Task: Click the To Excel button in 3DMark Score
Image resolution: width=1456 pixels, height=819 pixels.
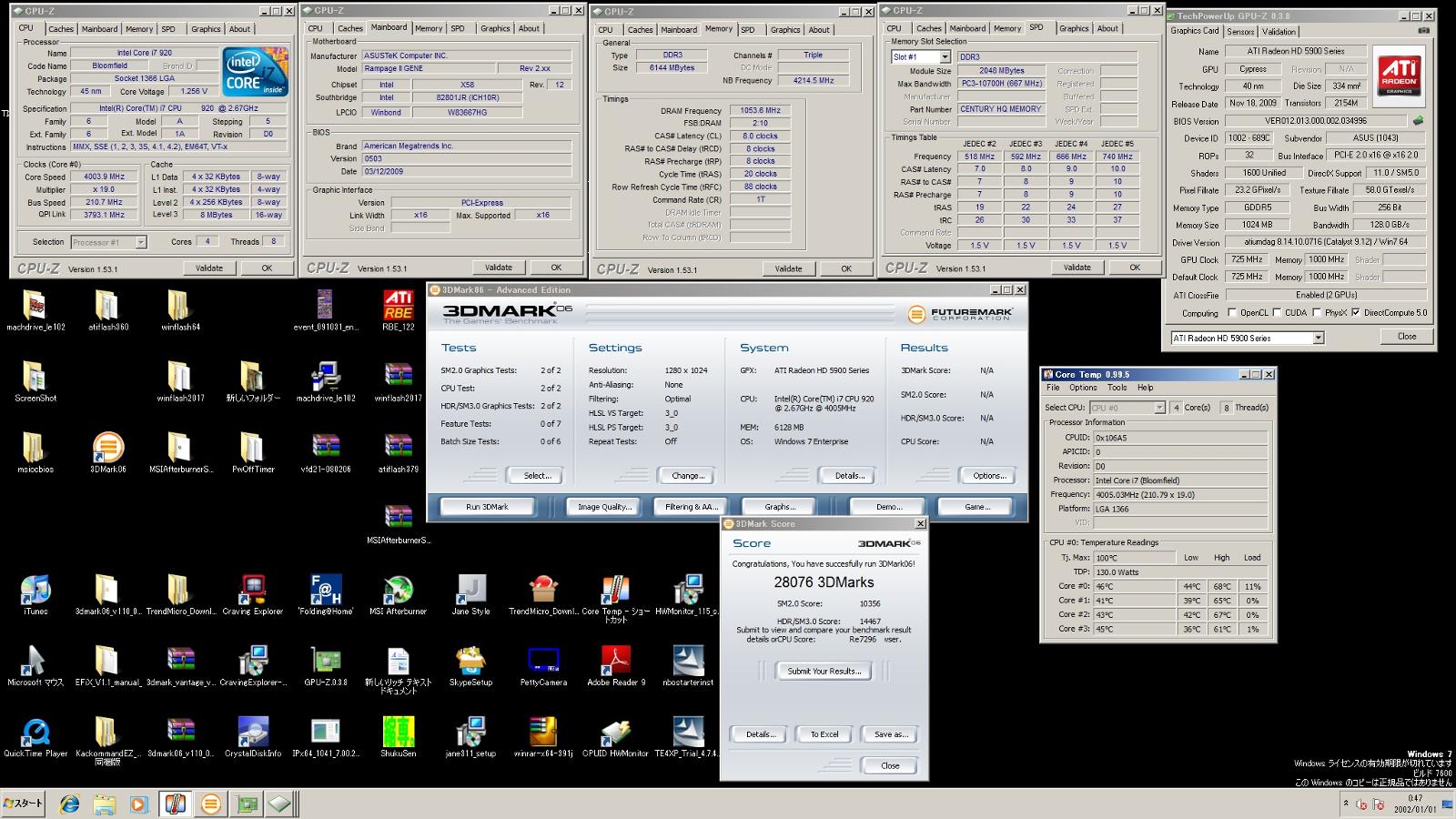Action: pyautogui.click(x=824, y=734)
